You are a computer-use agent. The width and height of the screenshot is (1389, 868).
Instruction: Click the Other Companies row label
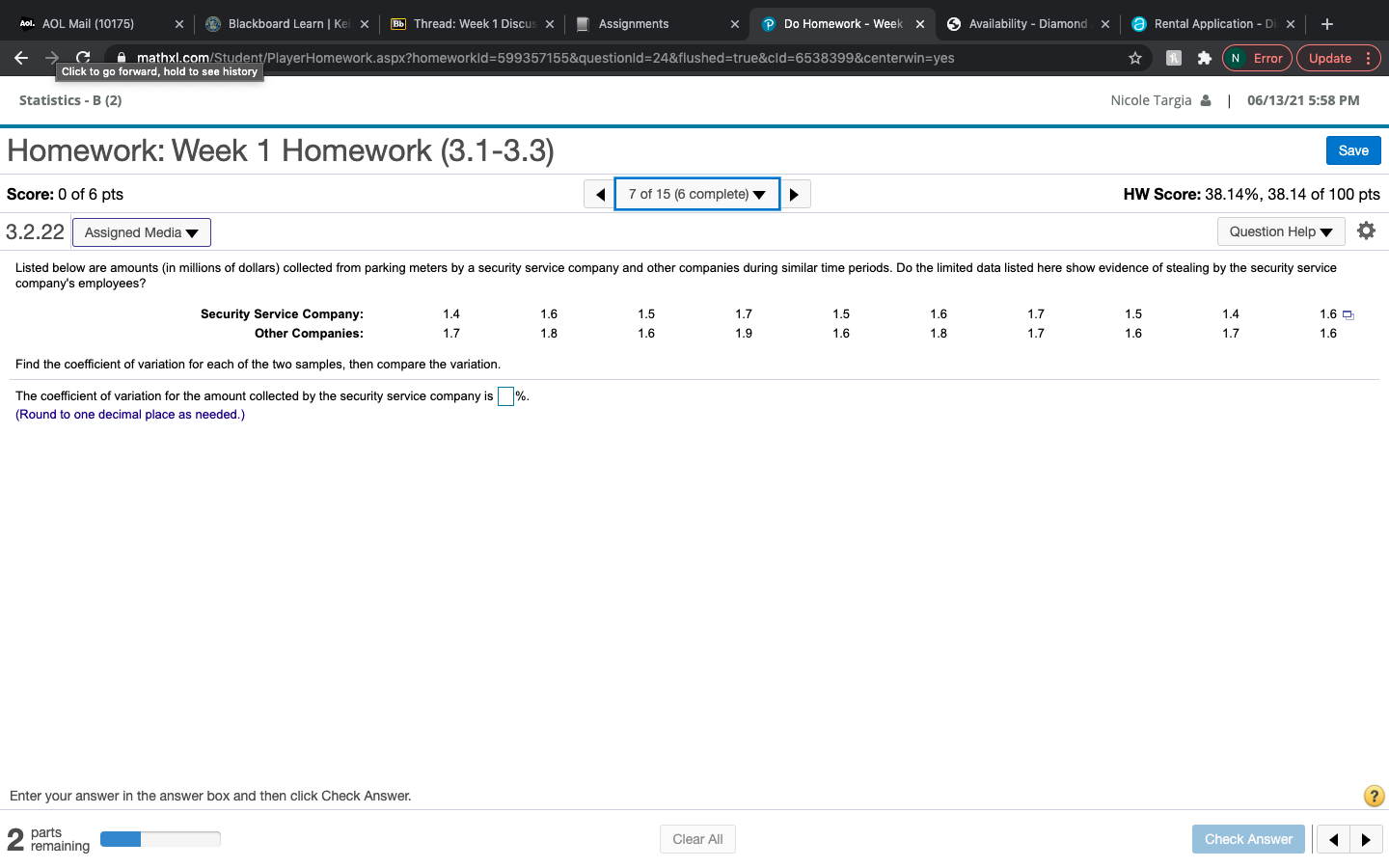[309, 334]
